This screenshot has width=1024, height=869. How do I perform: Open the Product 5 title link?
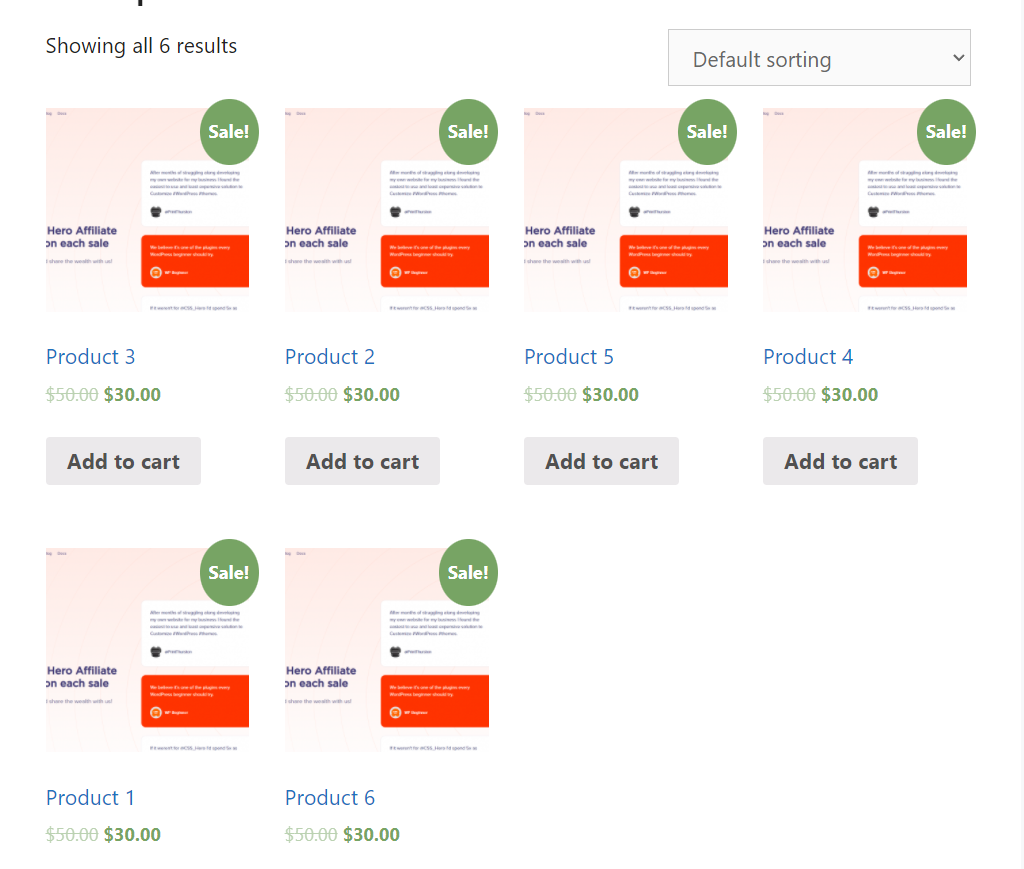click(569, 356)
